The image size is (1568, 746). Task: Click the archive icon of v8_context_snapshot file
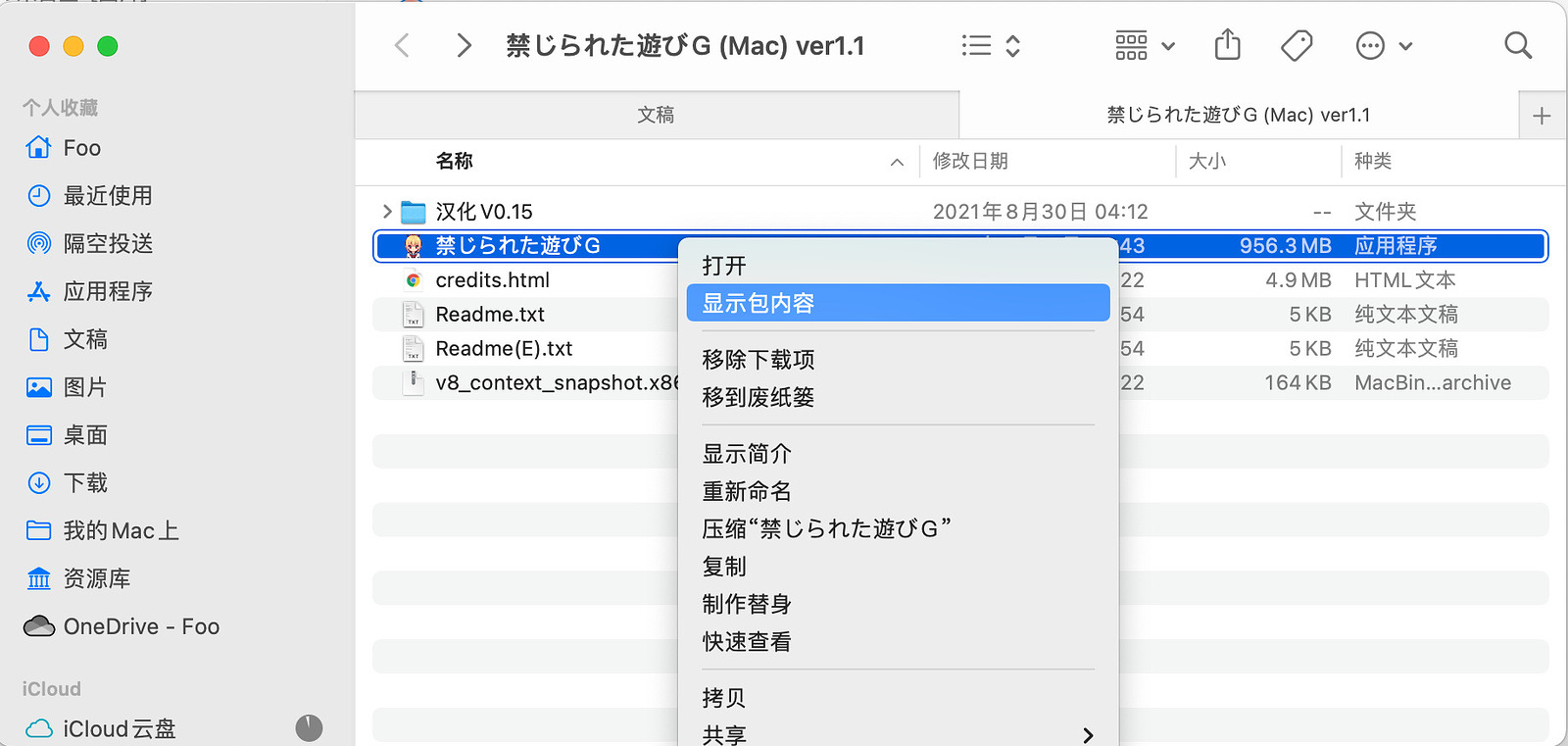pos(414,382)
